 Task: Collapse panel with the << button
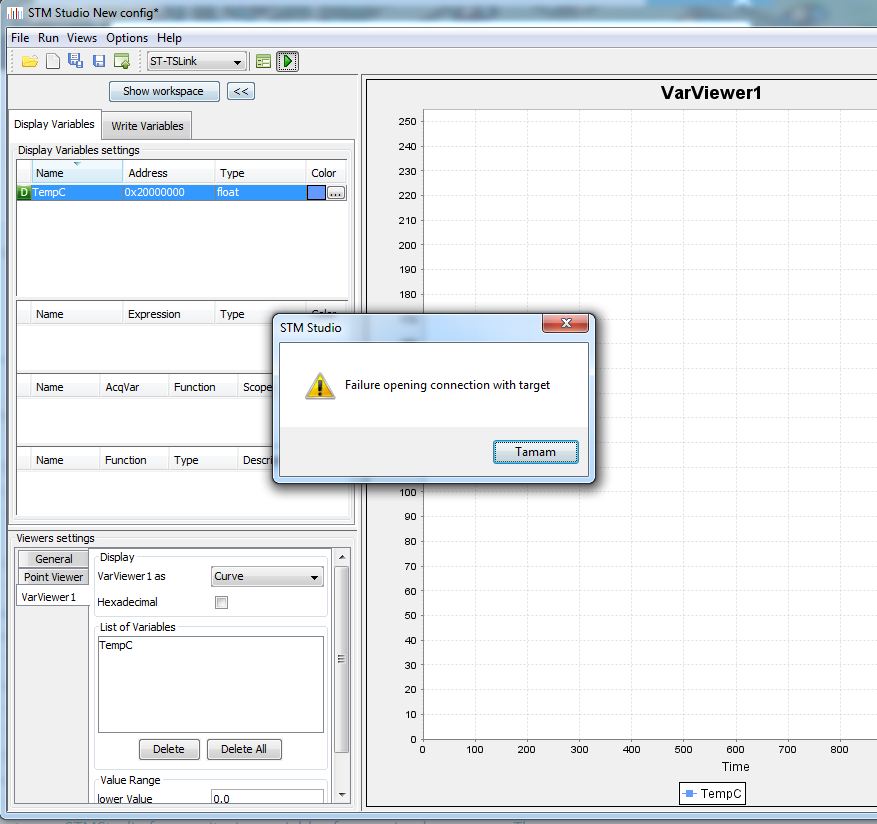(241, 91)
